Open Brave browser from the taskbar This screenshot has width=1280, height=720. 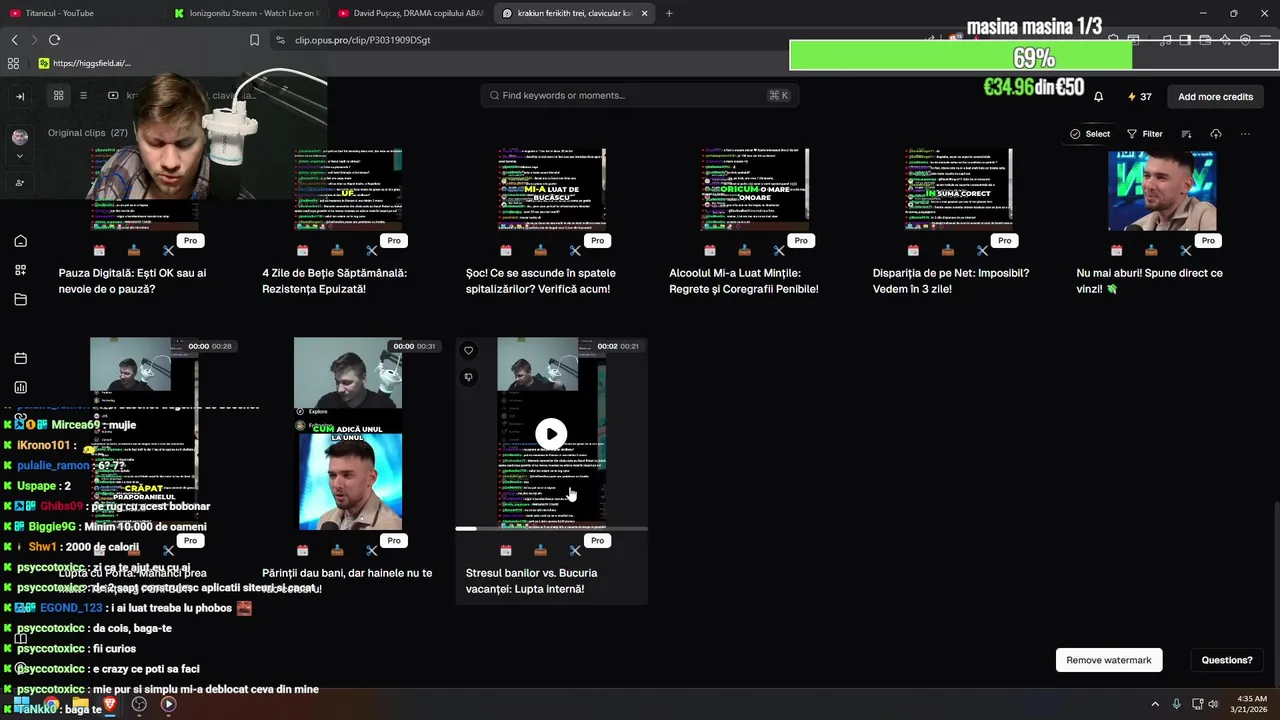click(x=110, y=704)
